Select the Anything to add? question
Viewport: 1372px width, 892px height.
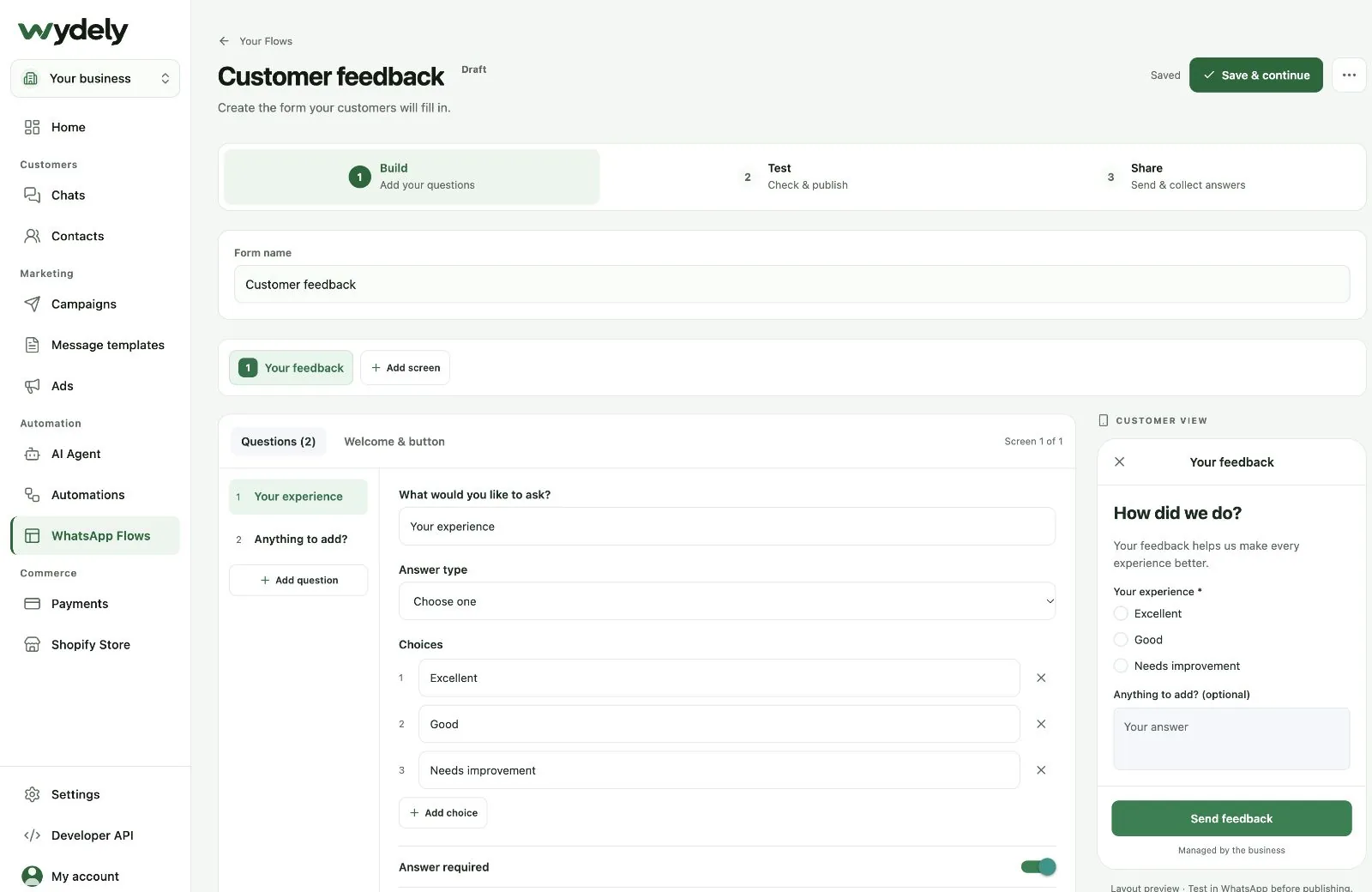[298, 539]
